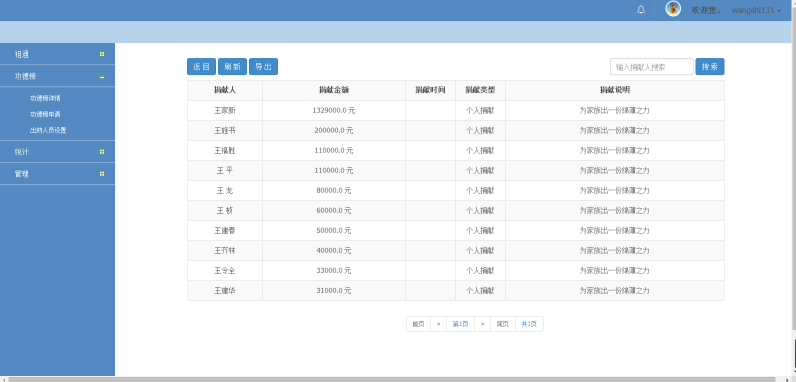Focus the donor search input field
The image size is (796, 382).
(x=652, y=67)
